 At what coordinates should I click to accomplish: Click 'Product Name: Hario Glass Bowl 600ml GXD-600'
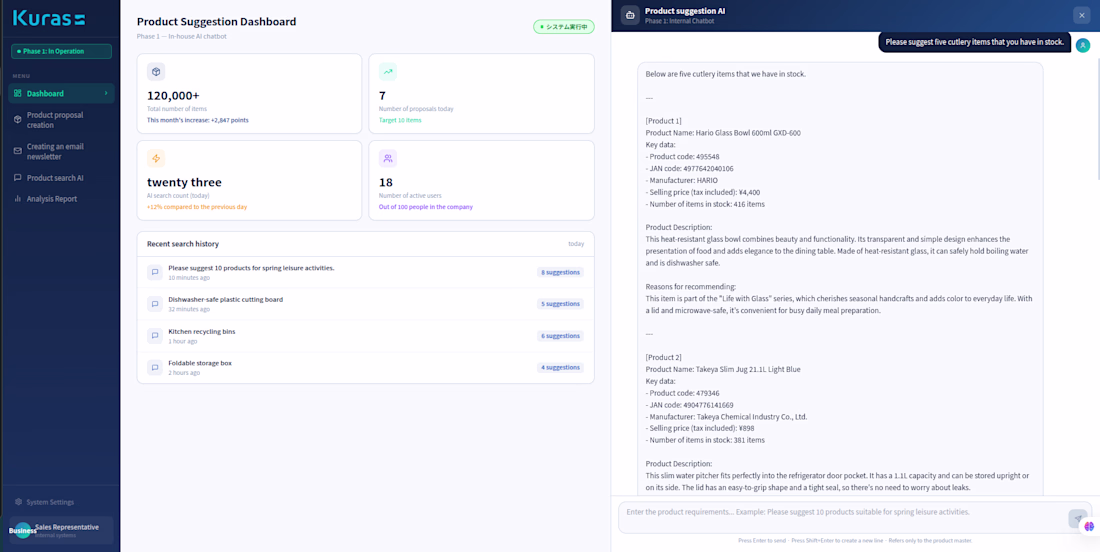723,133
